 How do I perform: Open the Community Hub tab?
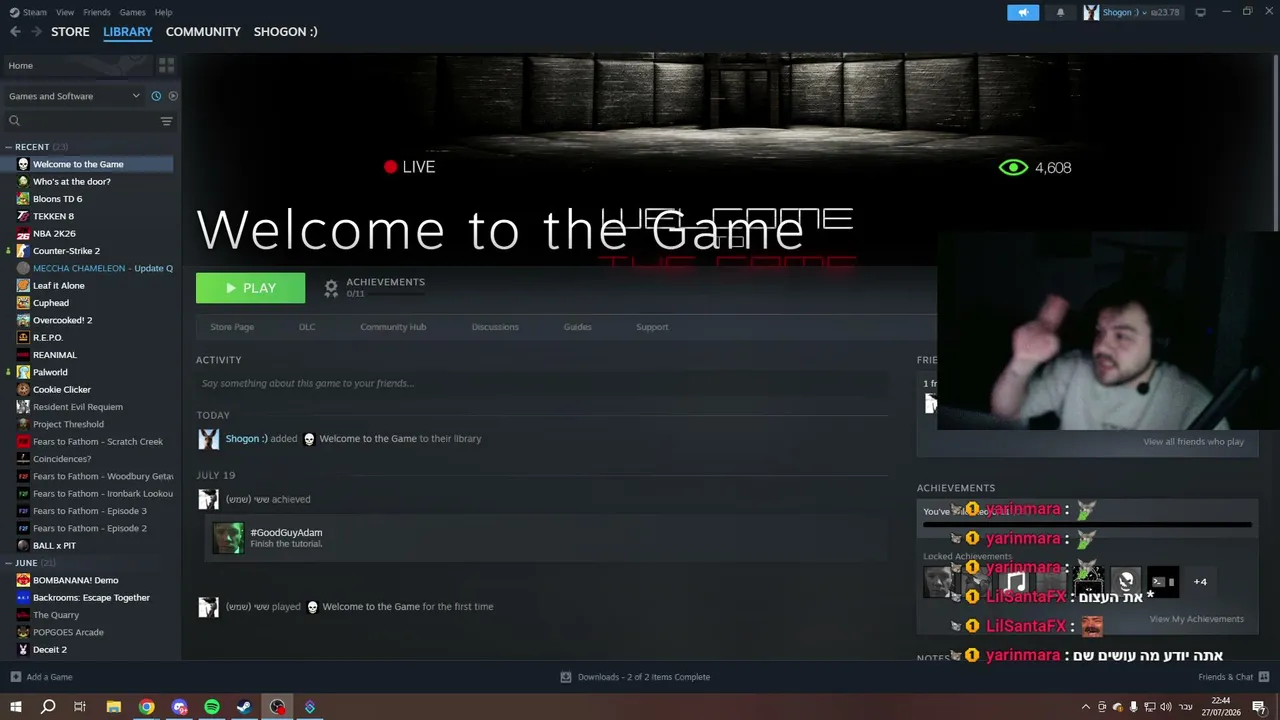coord(393,327)
